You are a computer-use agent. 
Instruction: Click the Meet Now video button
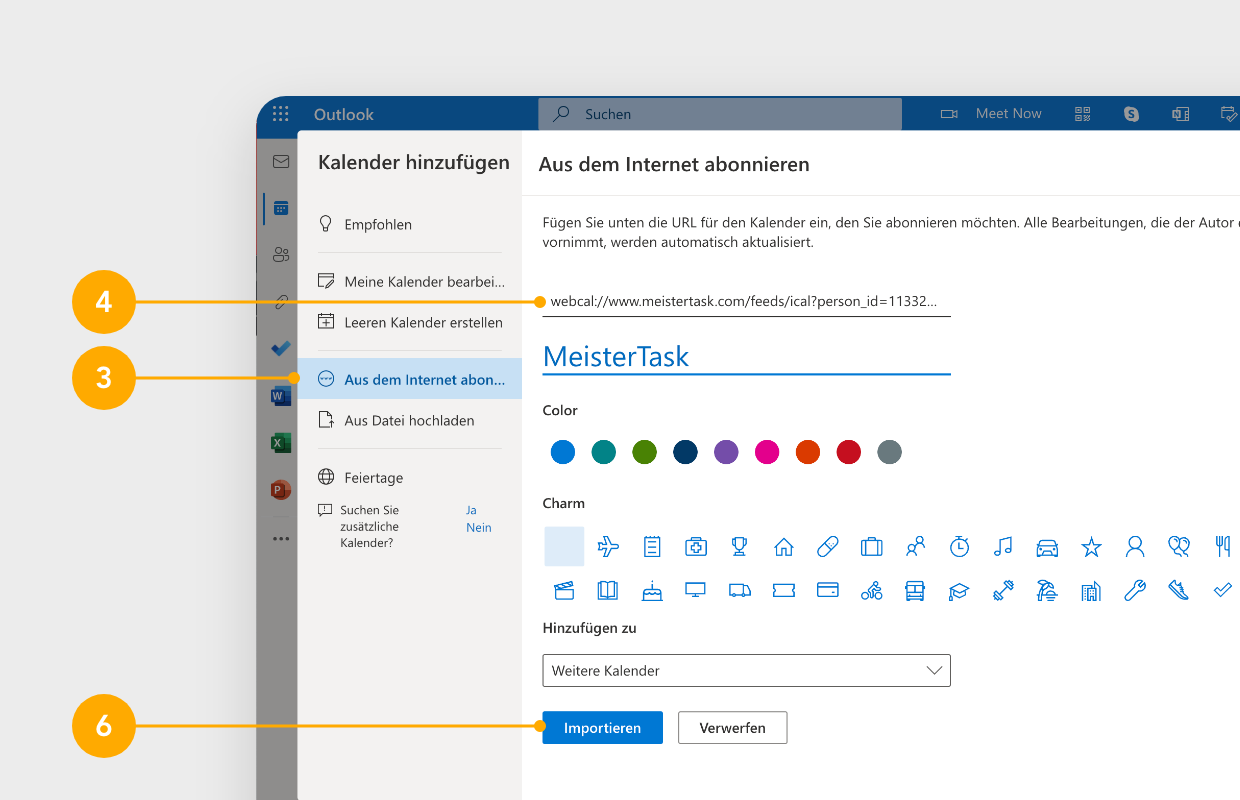pyautogui.click(x=991, y=114)
